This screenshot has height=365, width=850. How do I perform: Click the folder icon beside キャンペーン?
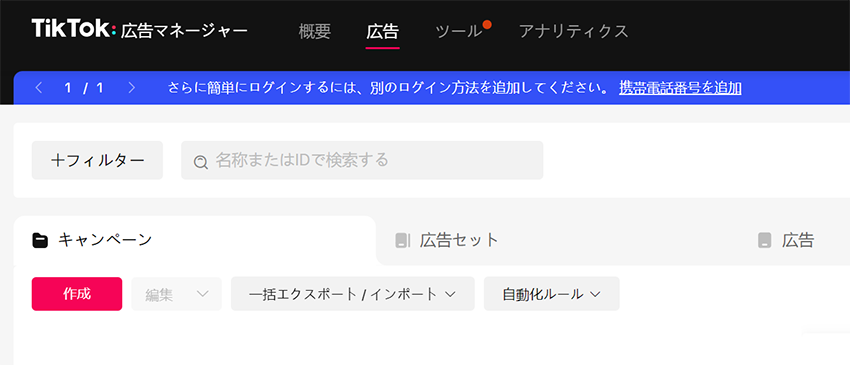[40, 240]
